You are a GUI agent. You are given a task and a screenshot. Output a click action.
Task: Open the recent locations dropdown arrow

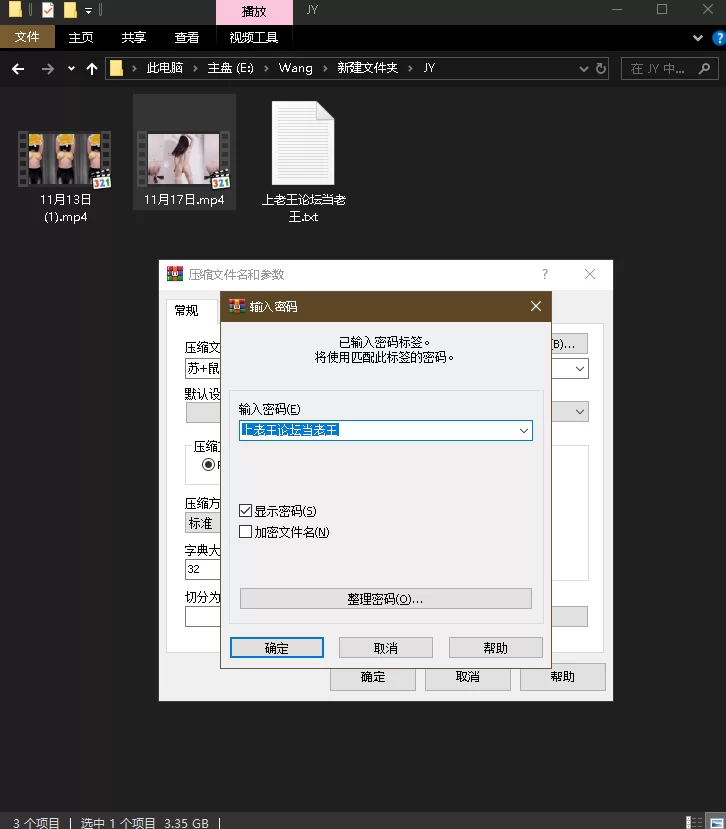click(x=71, y=69)
